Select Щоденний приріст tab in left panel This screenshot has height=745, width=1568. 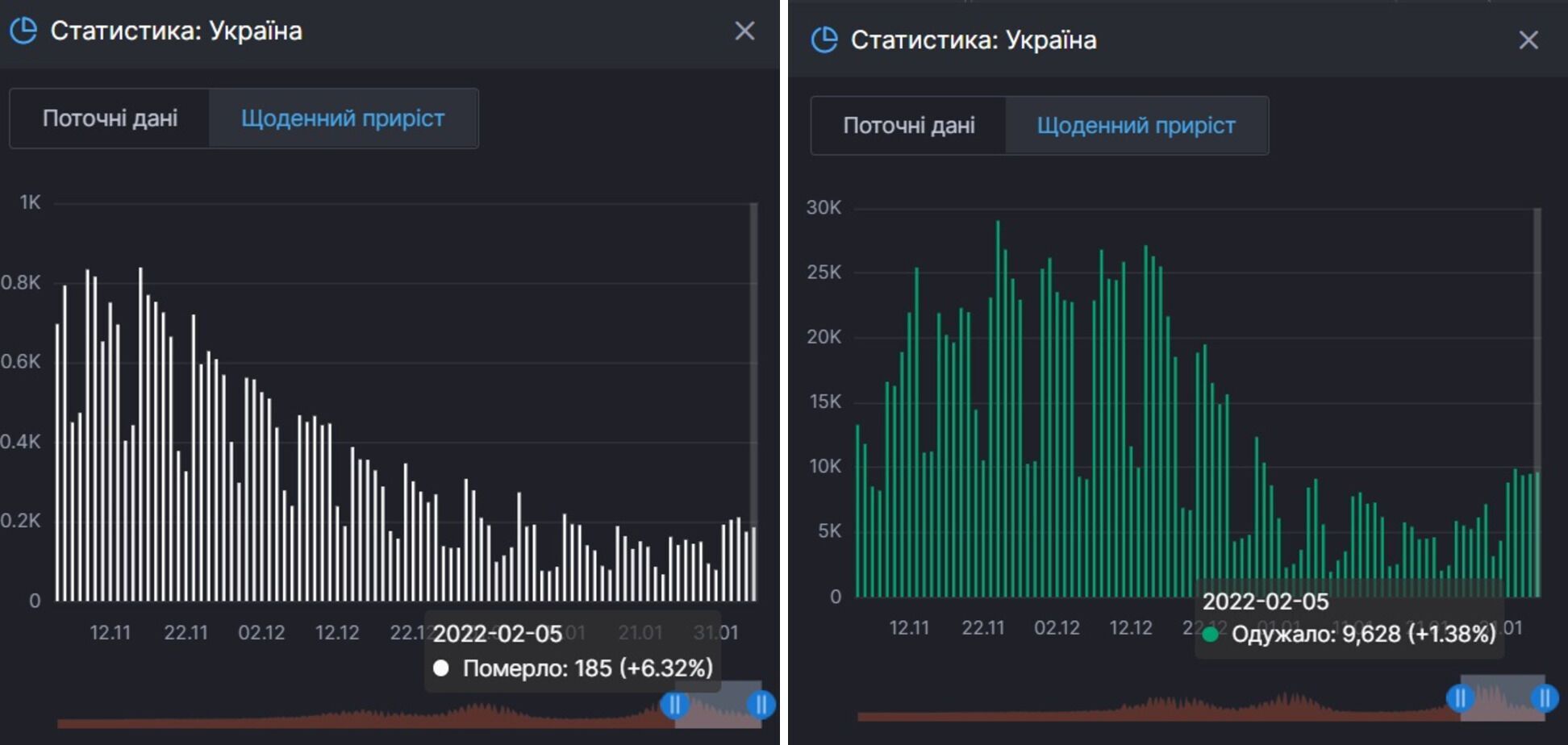(343, 119)
